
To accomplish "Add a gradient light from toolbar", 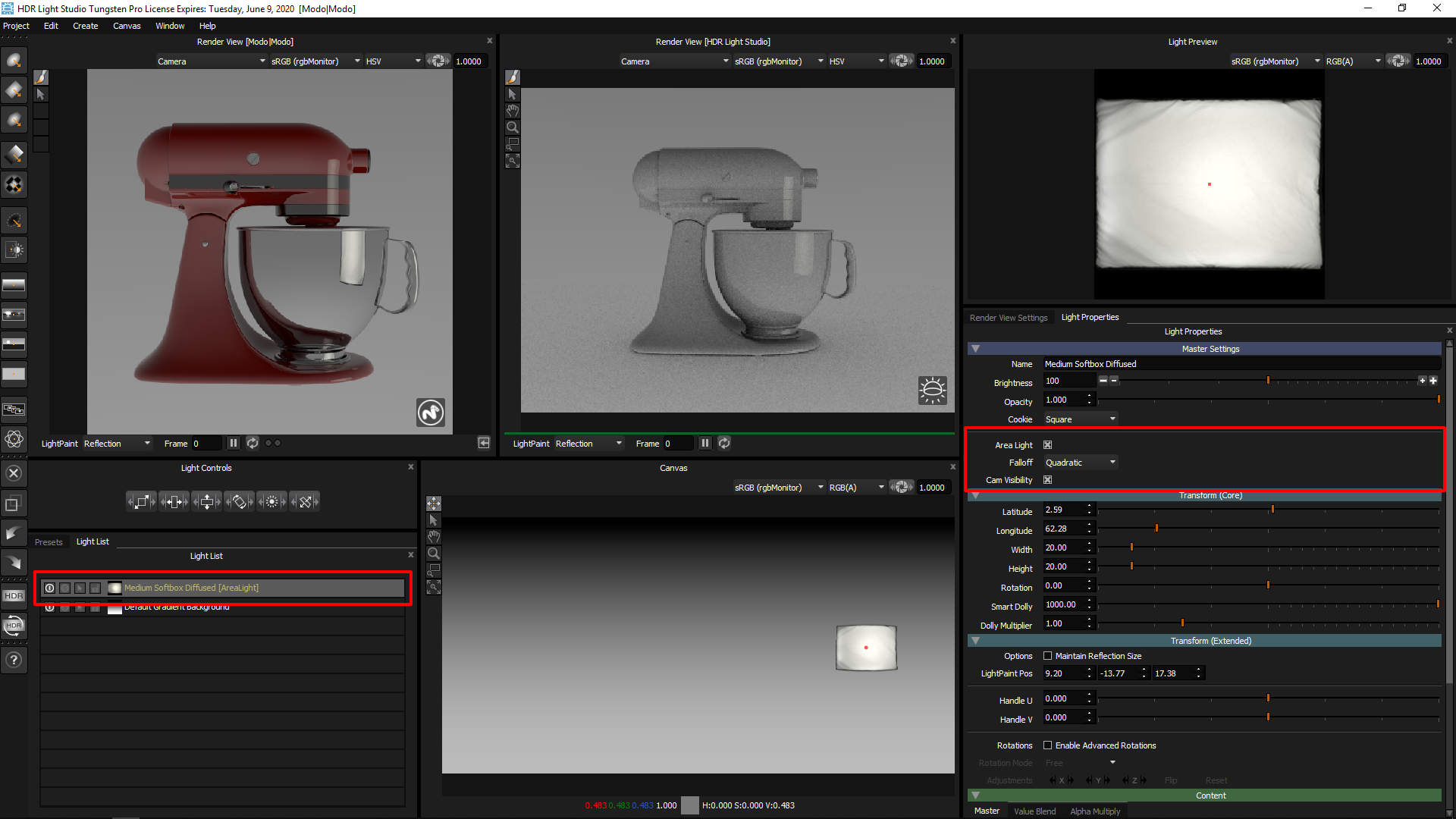I will pyautogui.click(x=14, y=155).
